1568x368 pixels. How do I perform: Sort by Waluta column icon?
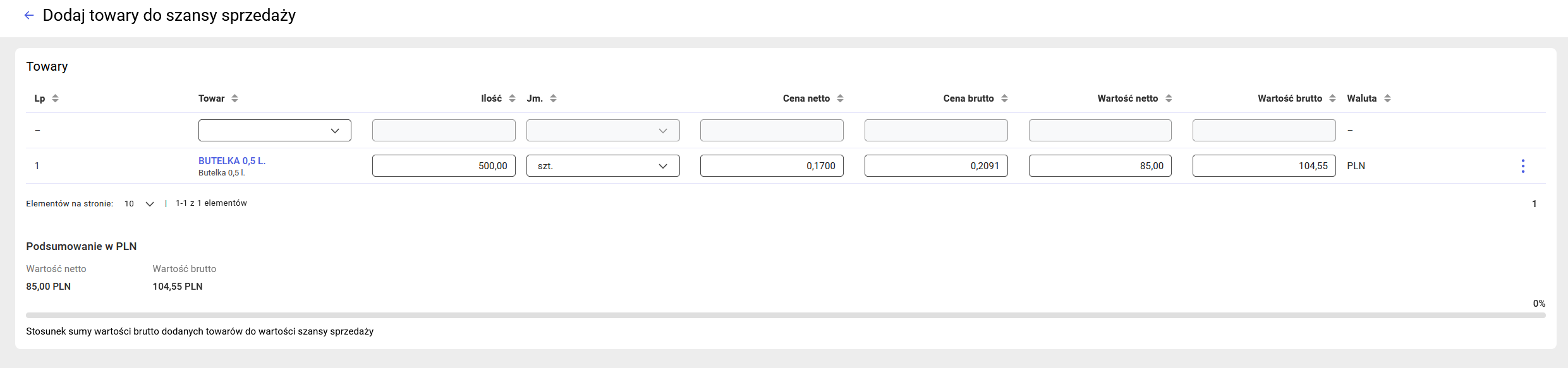point(1387,98)
